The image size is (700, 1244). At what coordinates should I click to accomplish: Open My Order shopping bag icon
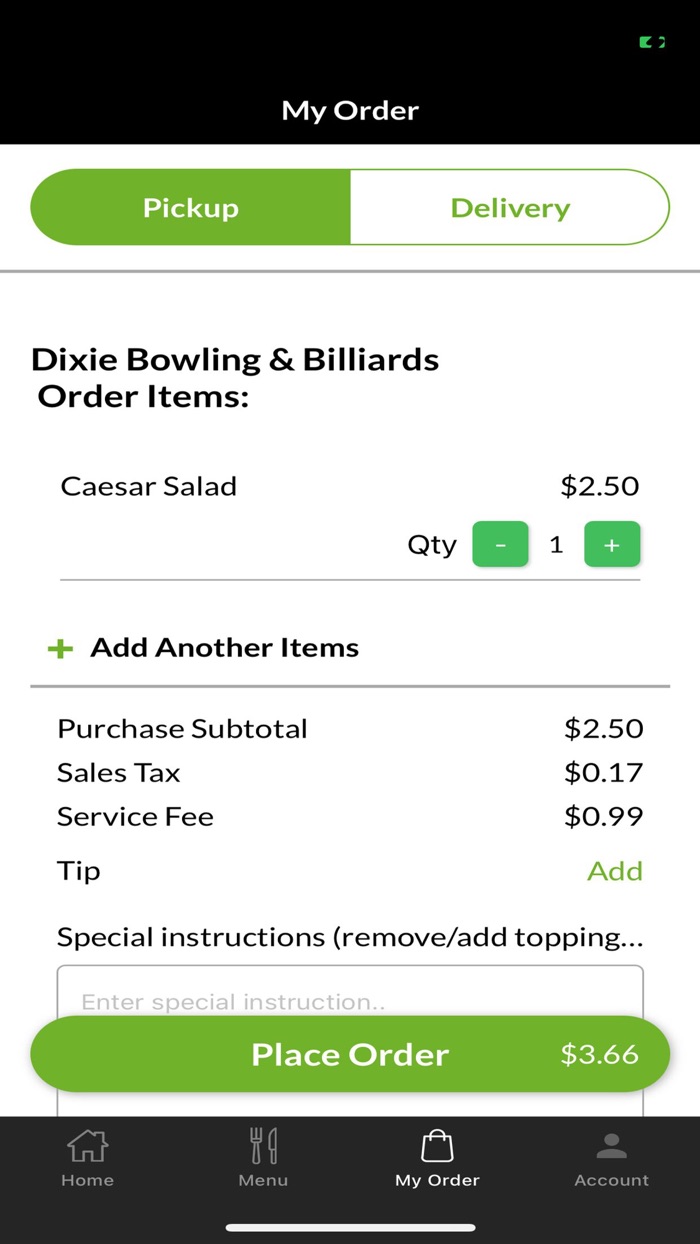pos(437,1144)
